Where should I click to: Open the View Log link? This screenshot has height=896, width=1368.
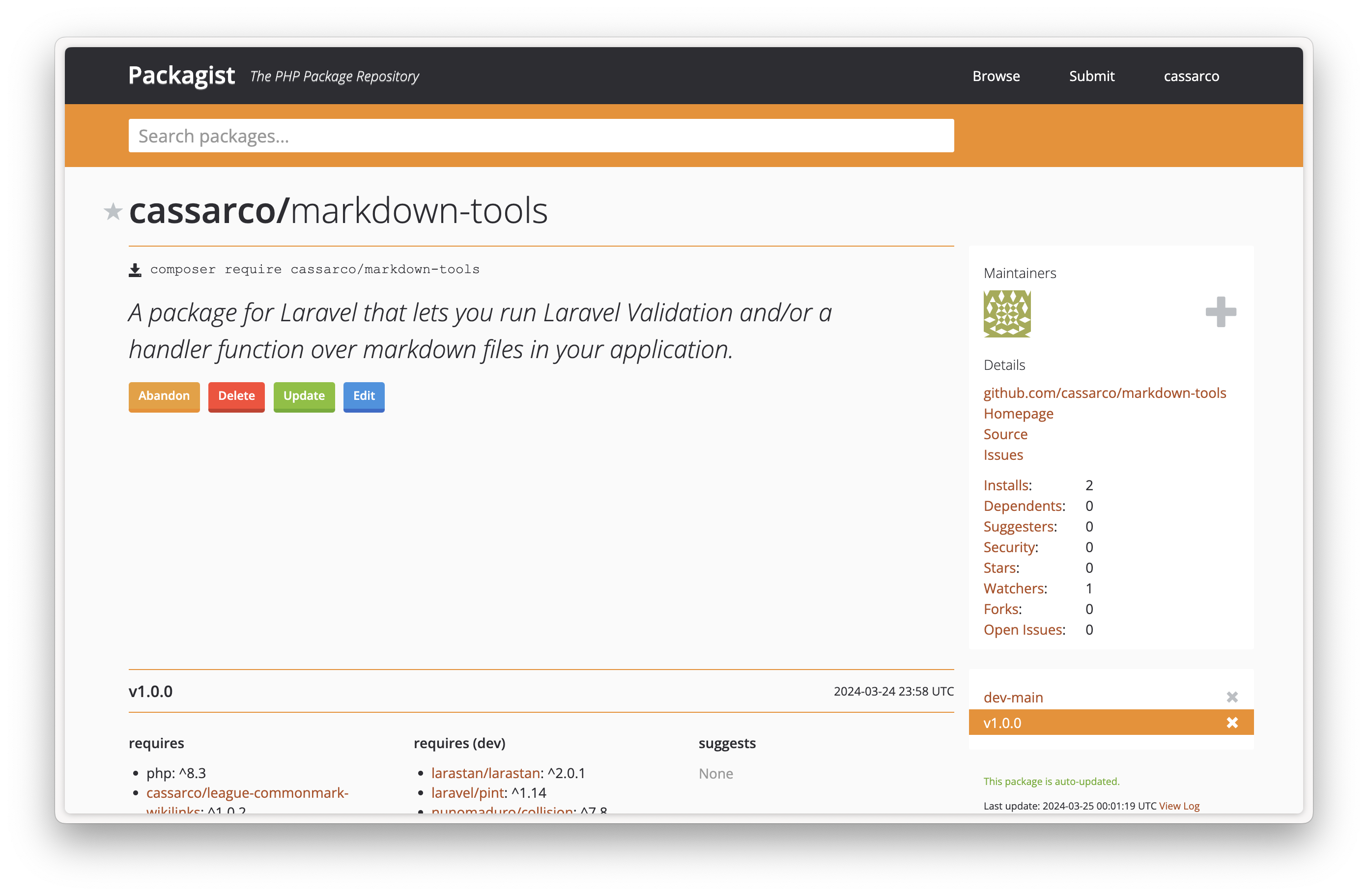point(1179,806)
